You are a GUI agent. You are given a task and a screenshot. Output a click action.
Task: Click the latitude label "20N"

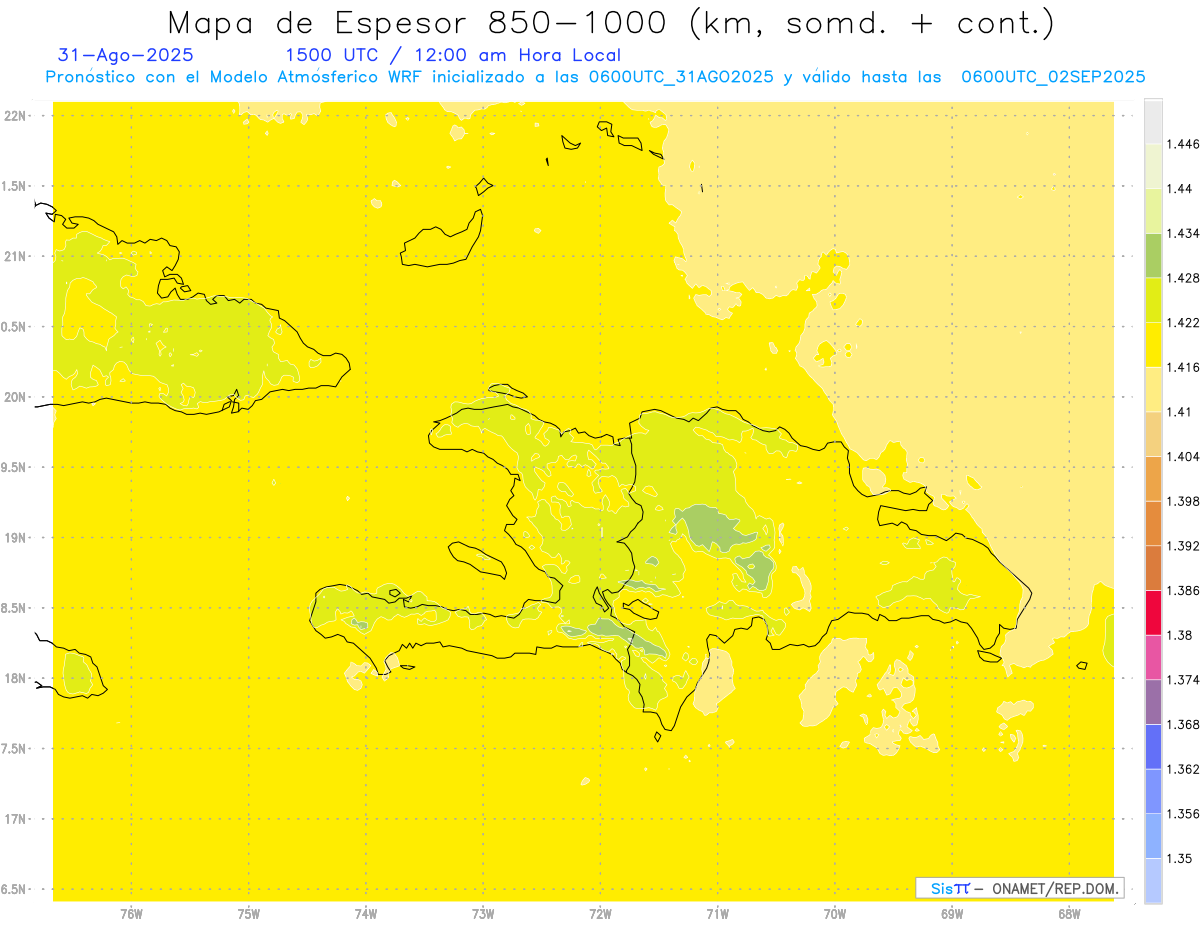[15, 397]
